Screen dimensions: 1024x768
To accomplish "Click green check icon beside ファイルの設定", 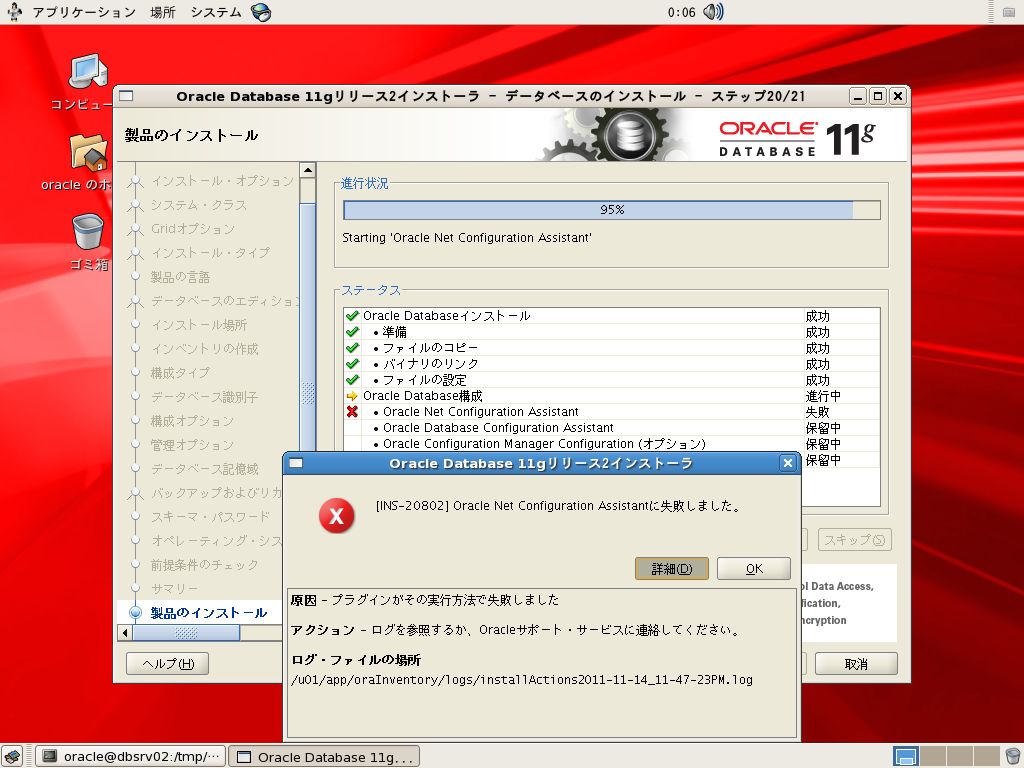I will tap(352, 379).
